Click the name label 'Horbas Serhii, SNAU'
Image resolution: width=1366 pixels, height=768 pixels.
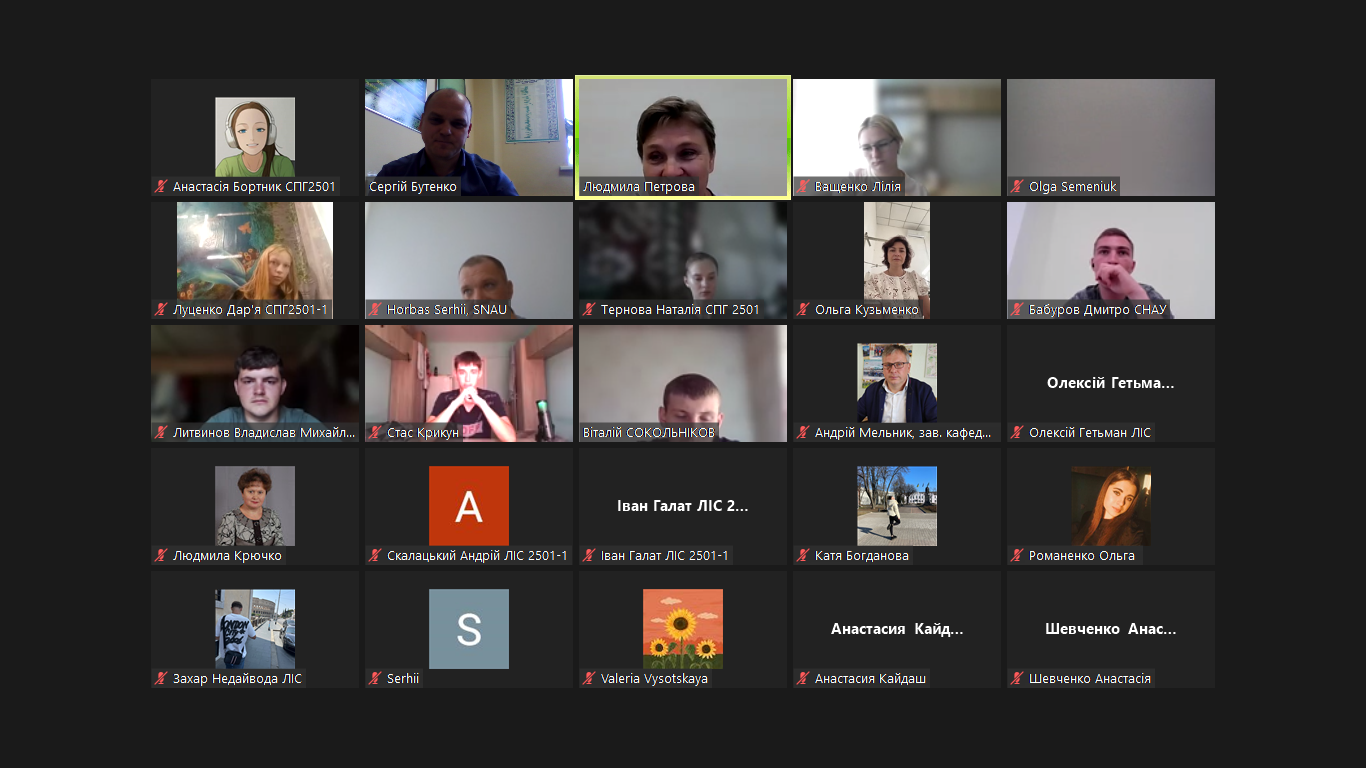(x=447, y=310)
